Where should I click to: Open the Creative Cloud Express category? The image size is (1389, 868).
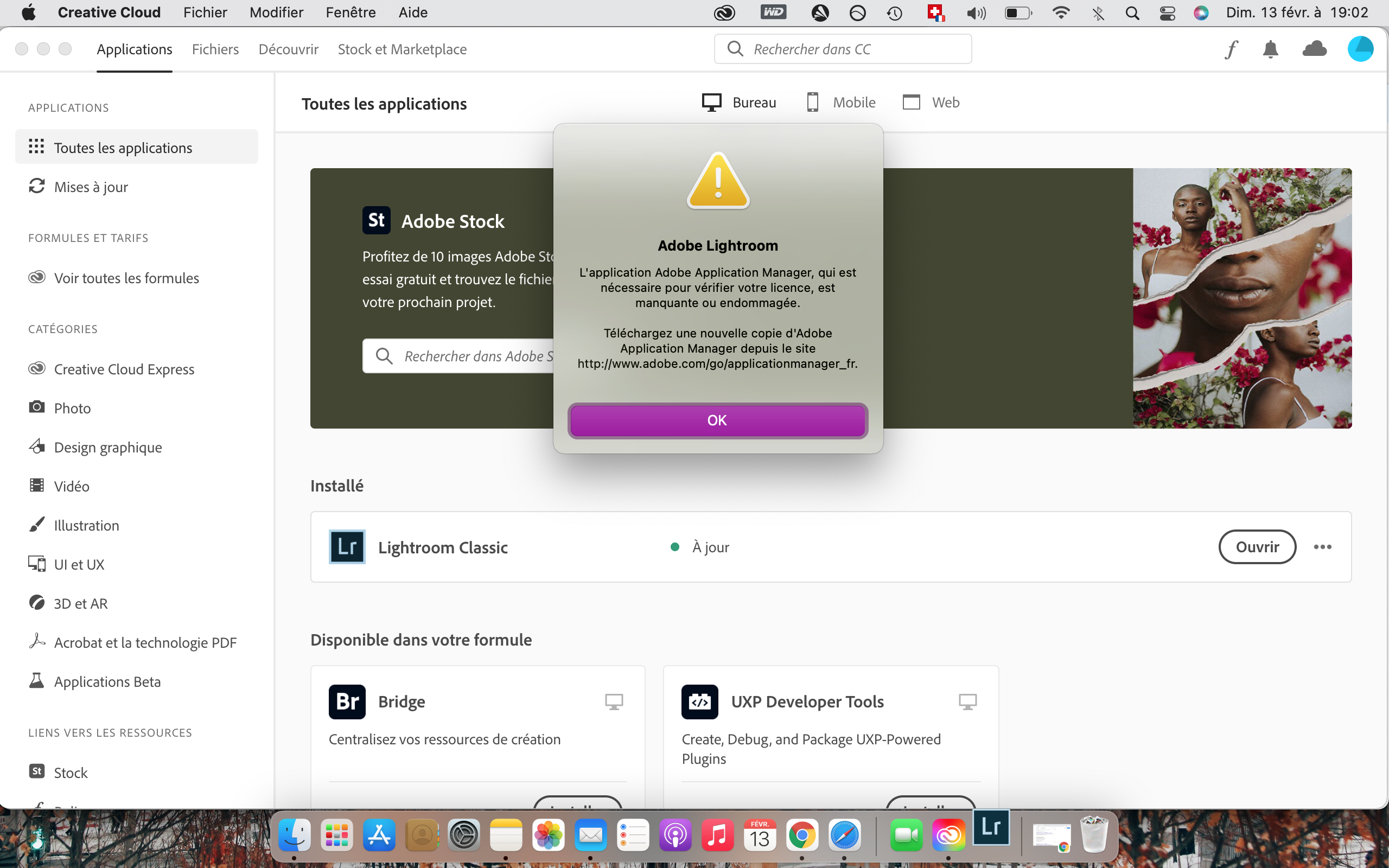(x=124, y=369)
